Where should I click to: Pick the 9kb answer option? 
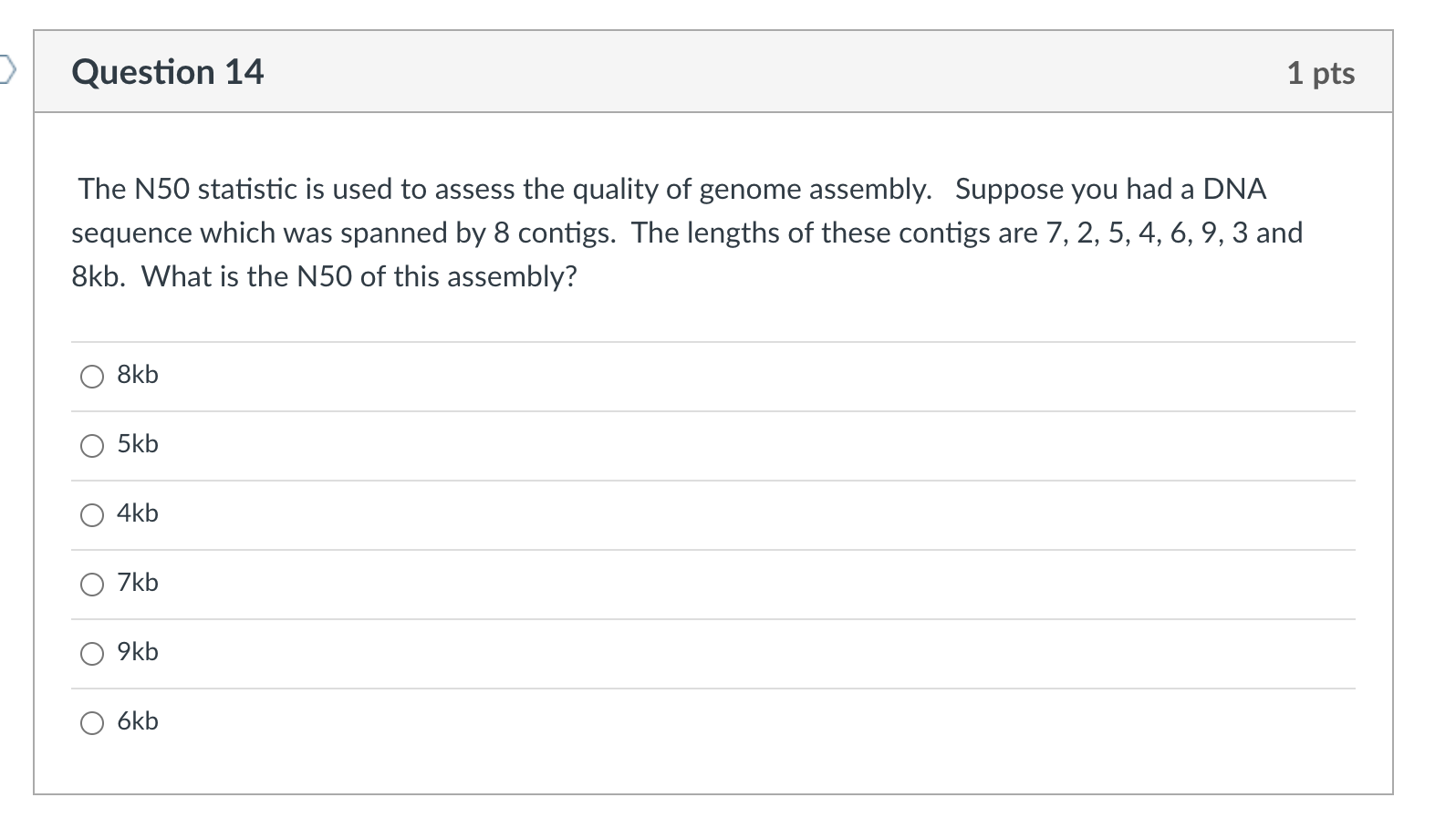pyautogui.click(x=92, y=653)
